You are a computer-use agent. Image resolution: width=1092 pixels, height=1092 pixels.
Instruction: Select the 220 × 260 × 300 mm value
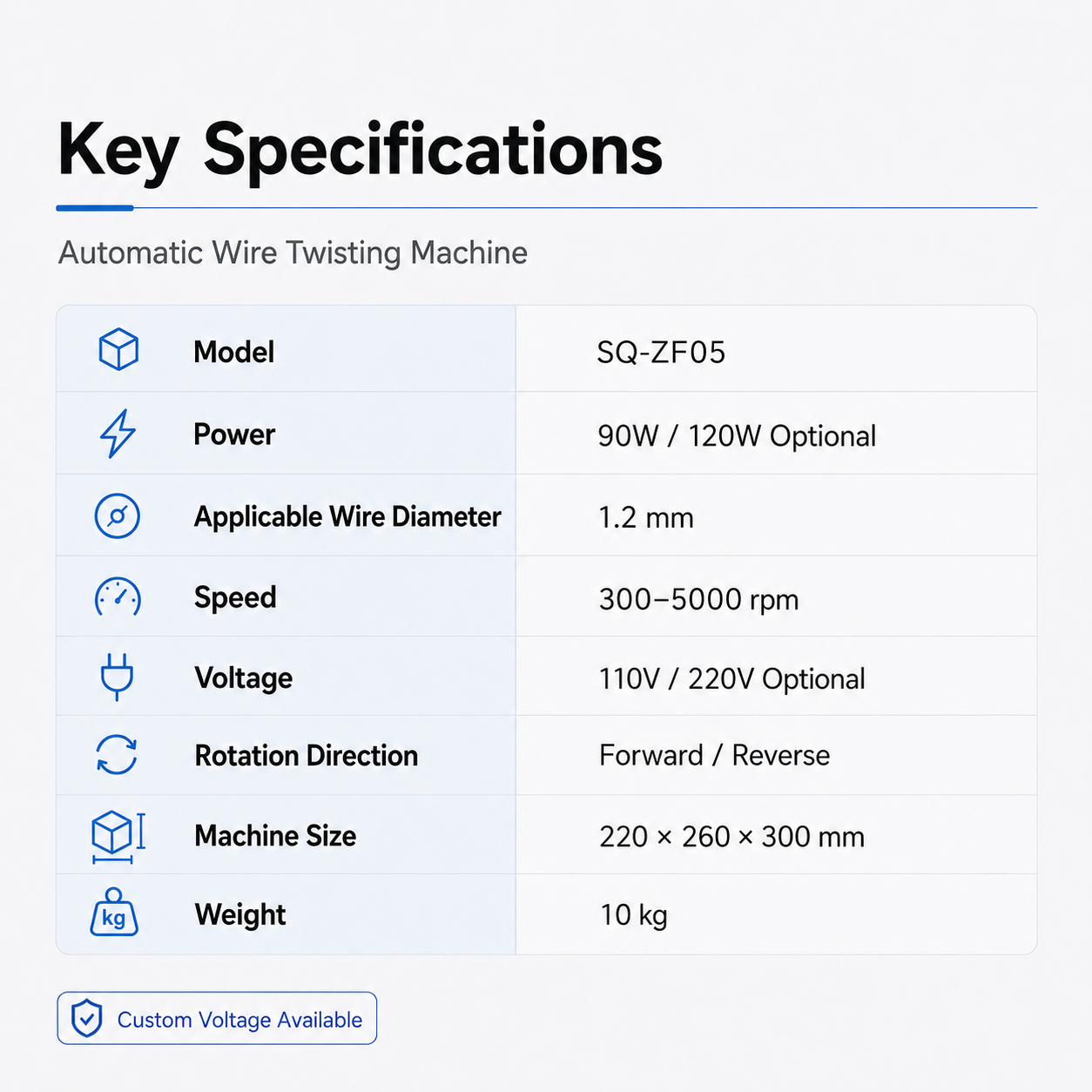(x=731, y=837)
